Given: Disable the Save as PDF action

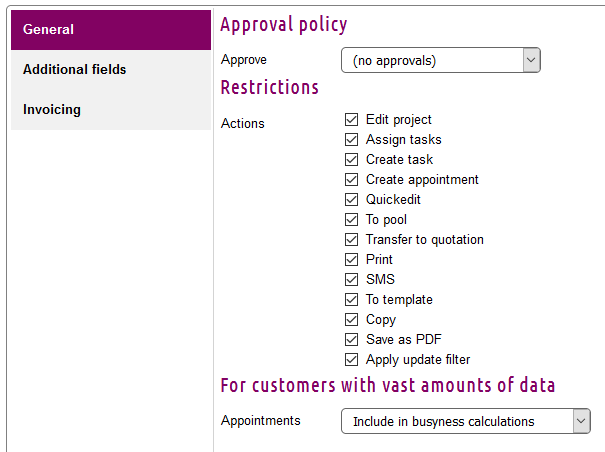Looking at the screenshot, I should [351, 340].
